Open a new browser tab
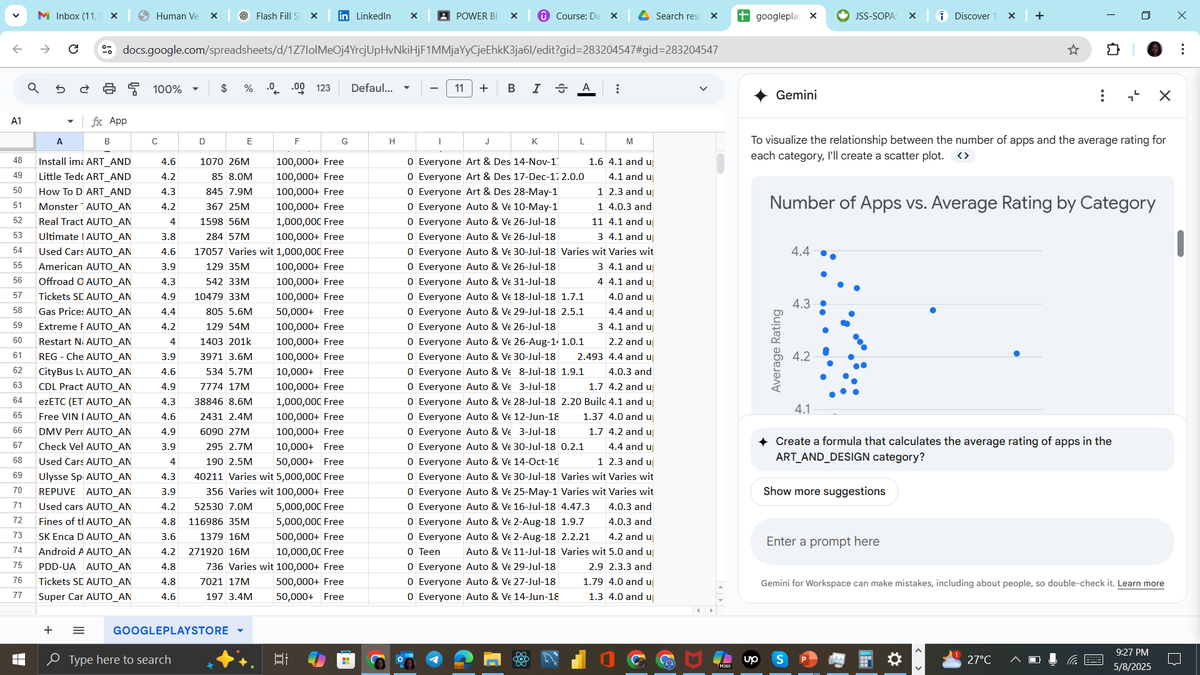The width and height of the screenshot is (1200, 675). pos(1039,16)
